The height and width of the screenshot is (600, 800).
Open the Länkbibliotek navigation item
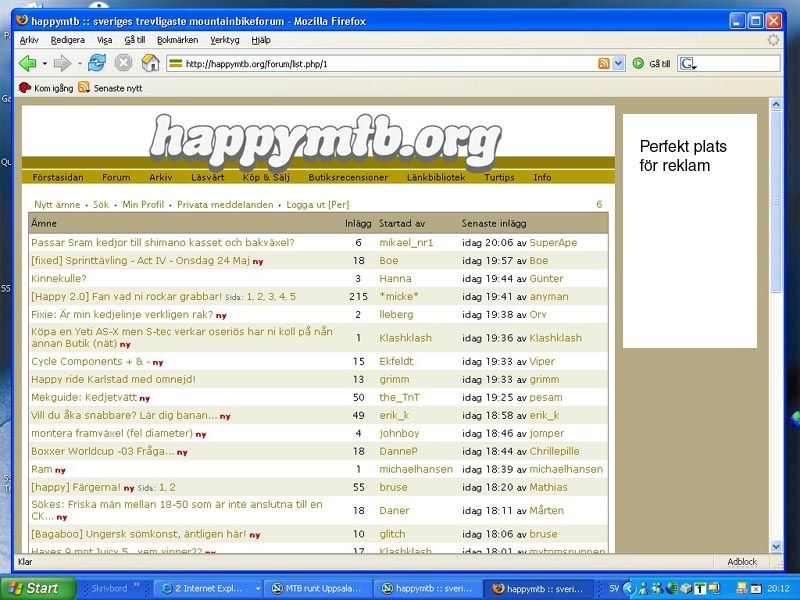436,177
